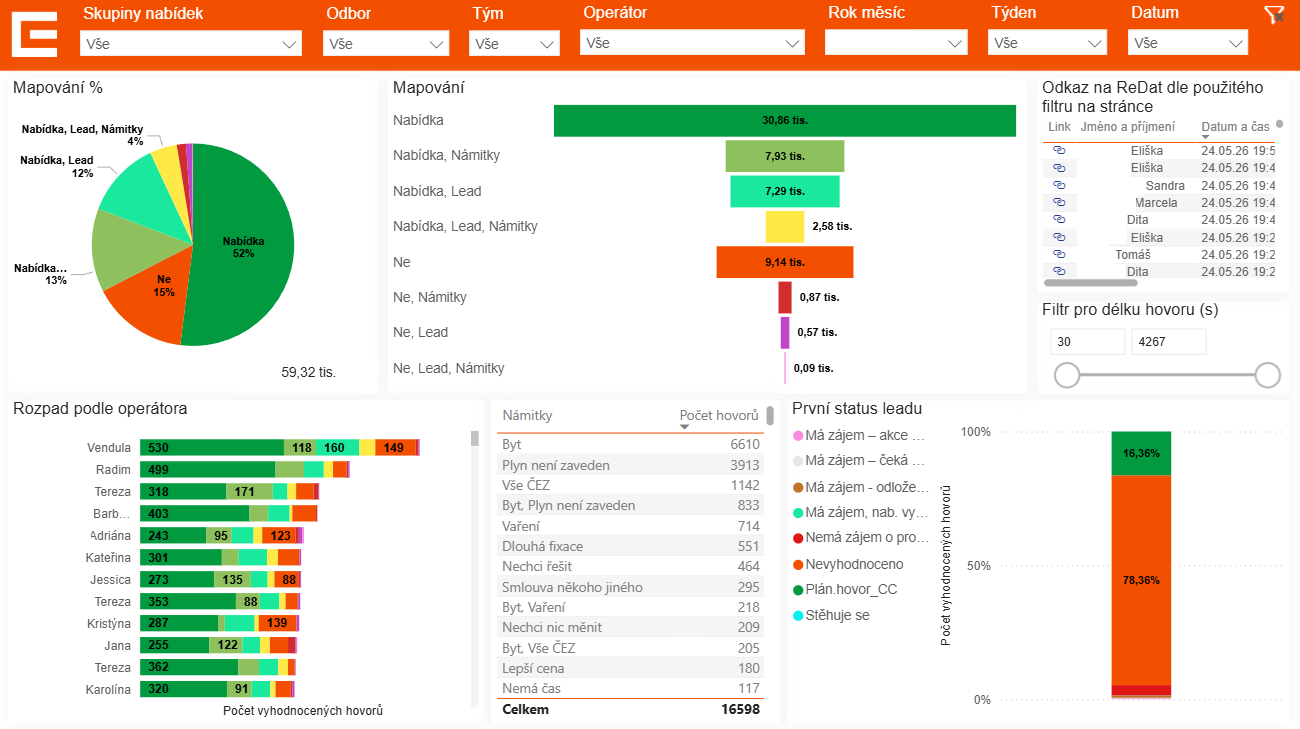Select the Má zájem – čeká… legend marker

tap(798, 461)
